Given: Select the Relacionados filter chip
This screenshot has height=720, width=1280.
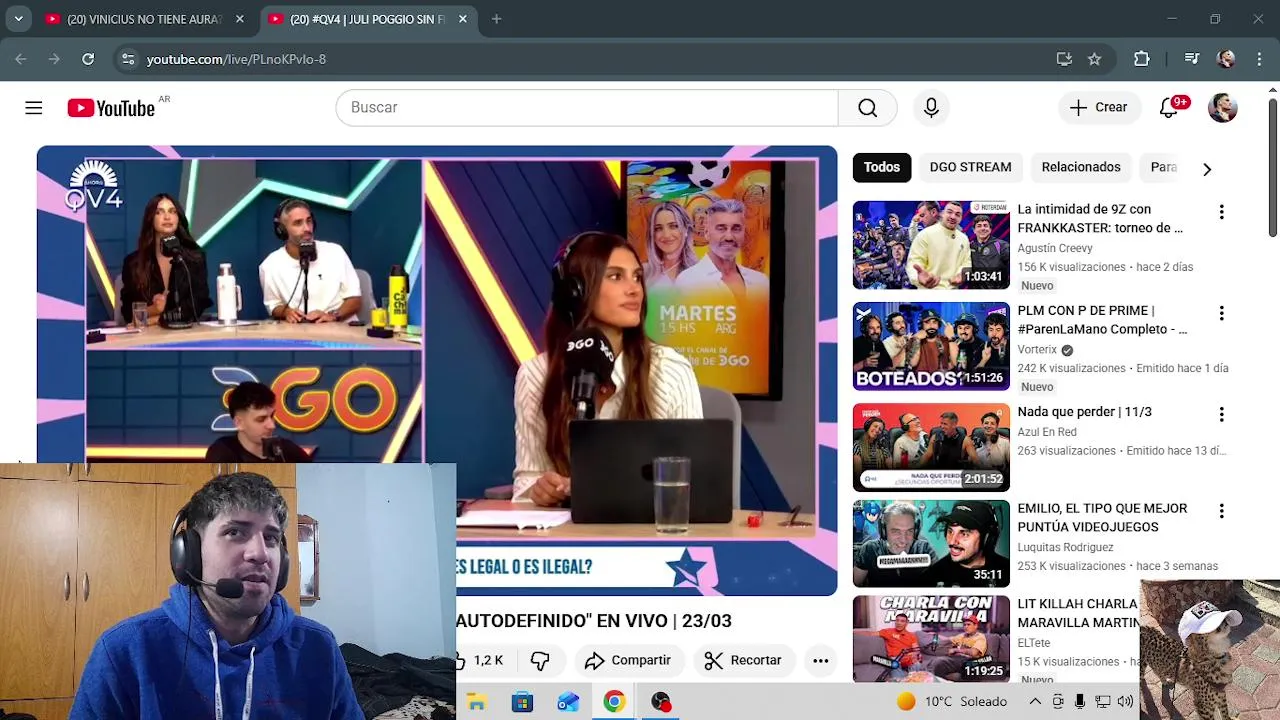Looking at the screenshot, I should tap(1081, 167).
